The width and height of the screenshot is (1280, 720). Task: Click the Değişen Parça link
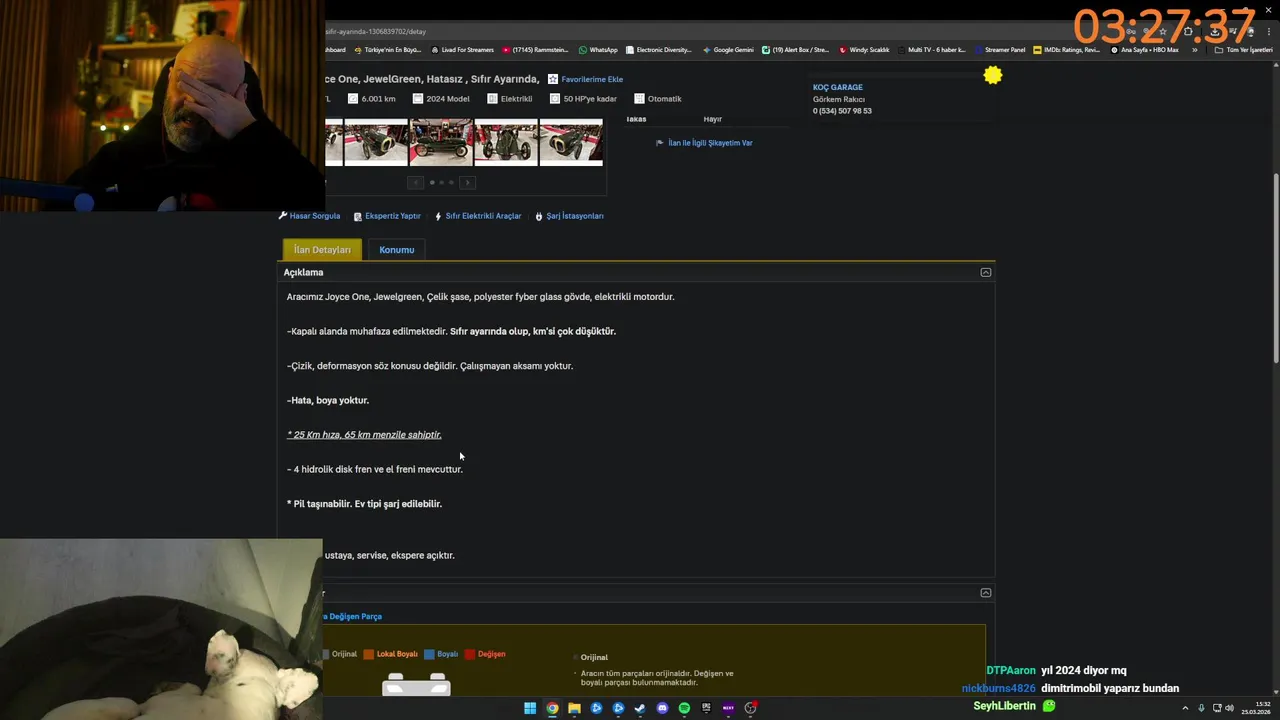[354, 617]
